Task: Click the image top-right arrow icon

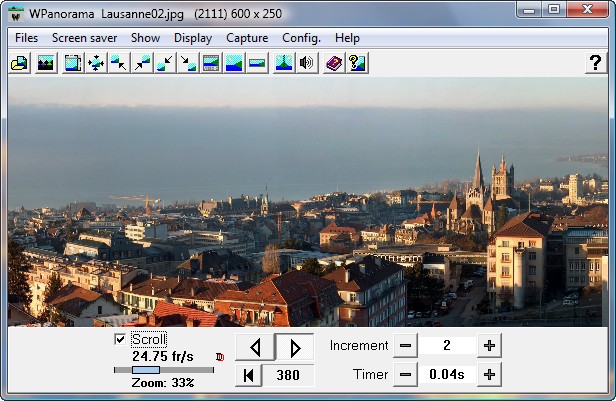Action: click(x=142, y=63)
